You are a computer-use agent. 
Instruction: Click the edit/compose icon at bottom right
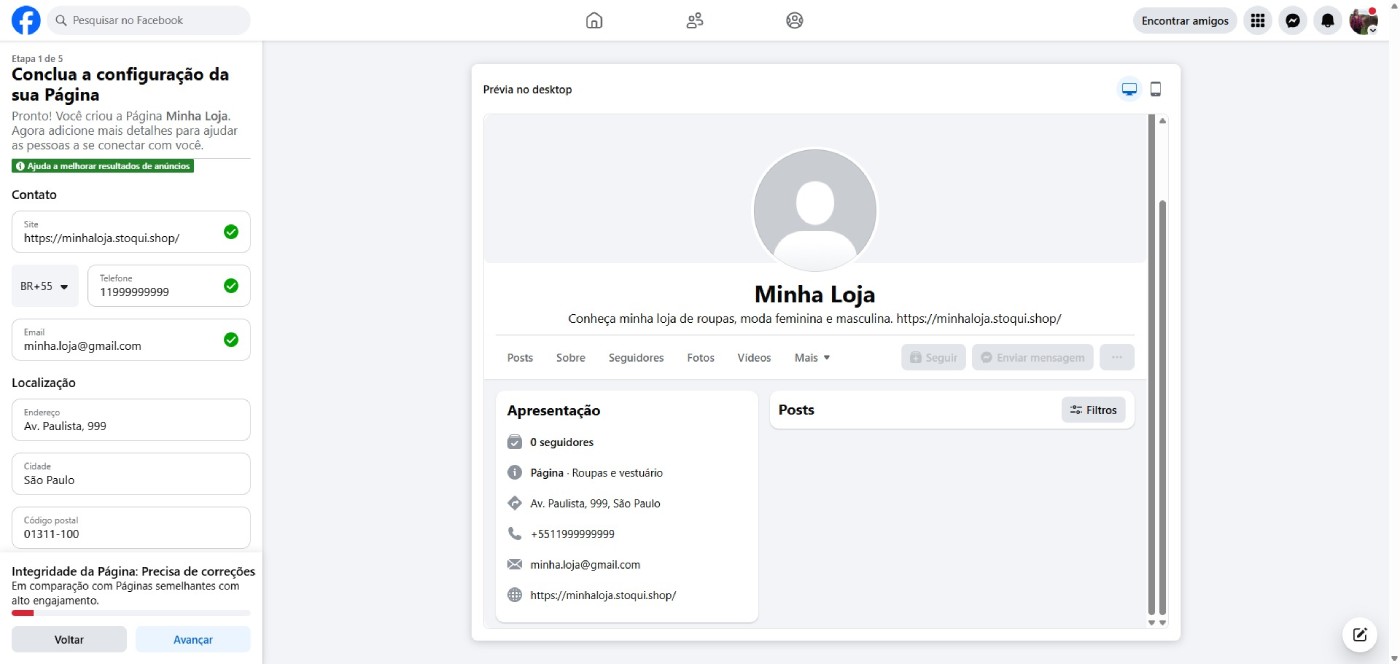[x=1359, y=634]
